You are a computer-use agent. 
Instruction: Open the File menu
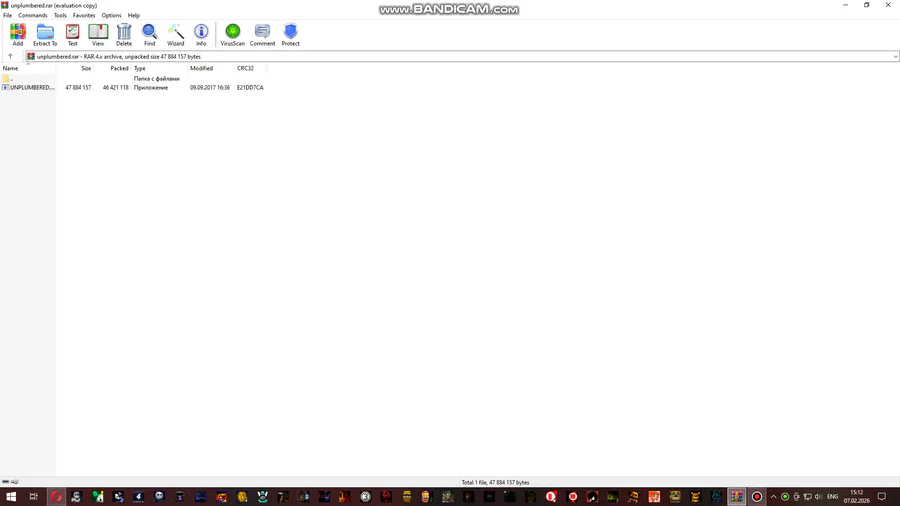point(7,15)
